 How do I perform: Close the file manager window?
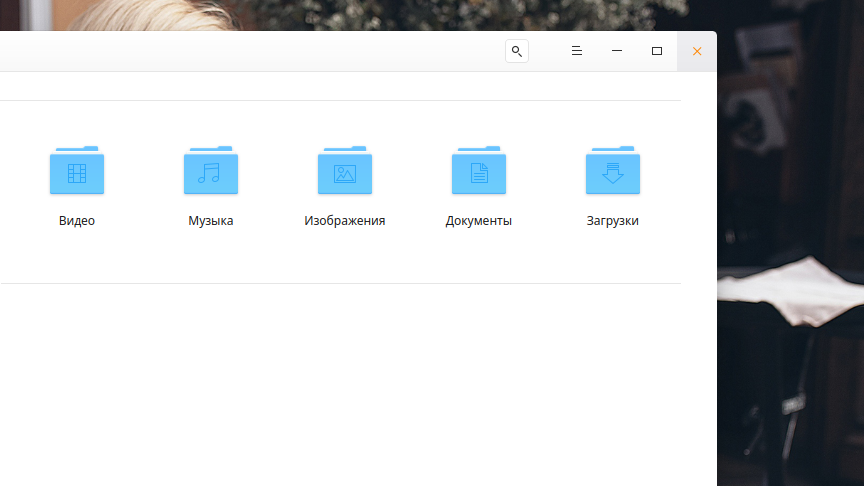point(697,51)
